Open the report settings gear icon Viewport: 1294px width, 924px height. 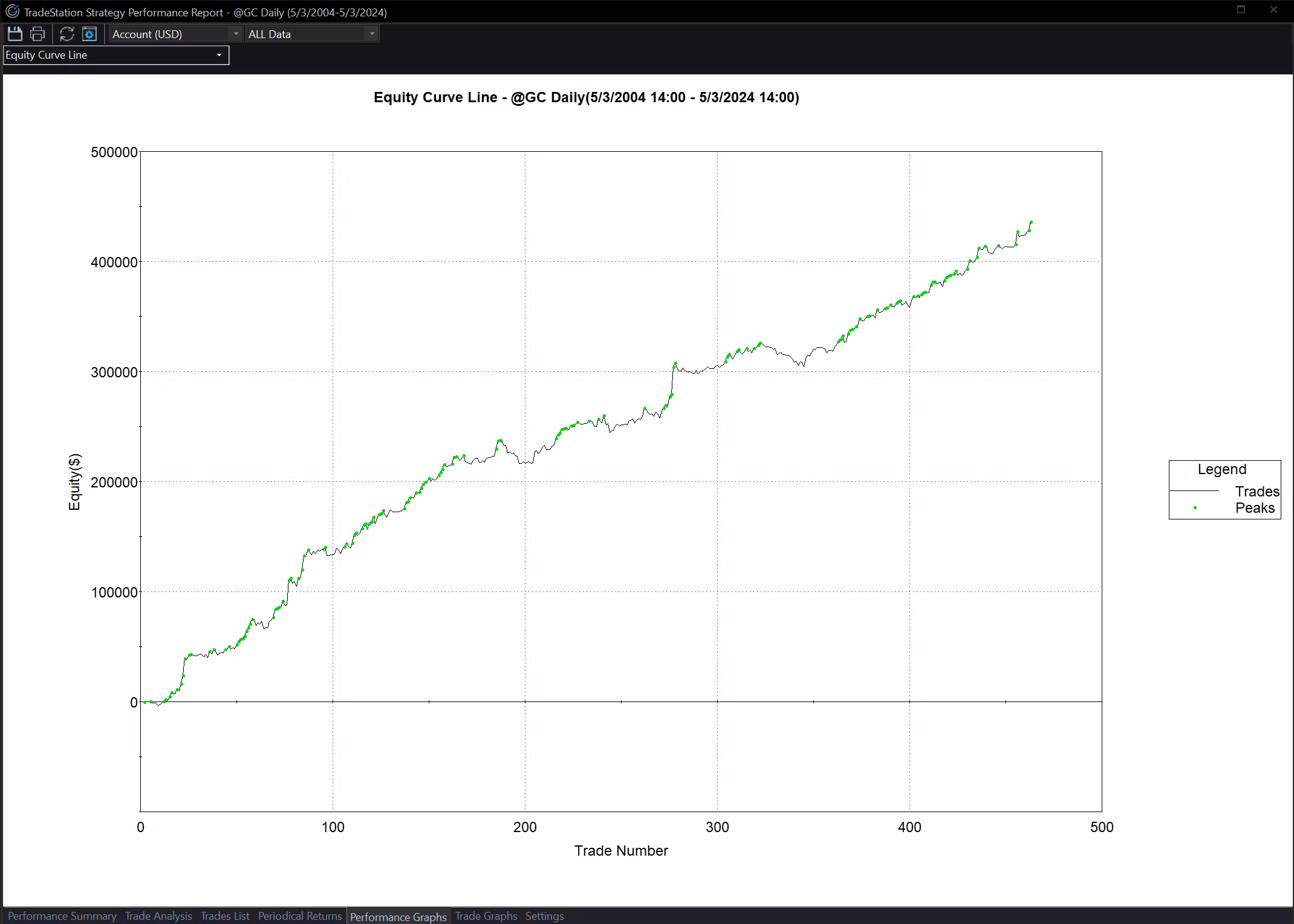[89, 34]
